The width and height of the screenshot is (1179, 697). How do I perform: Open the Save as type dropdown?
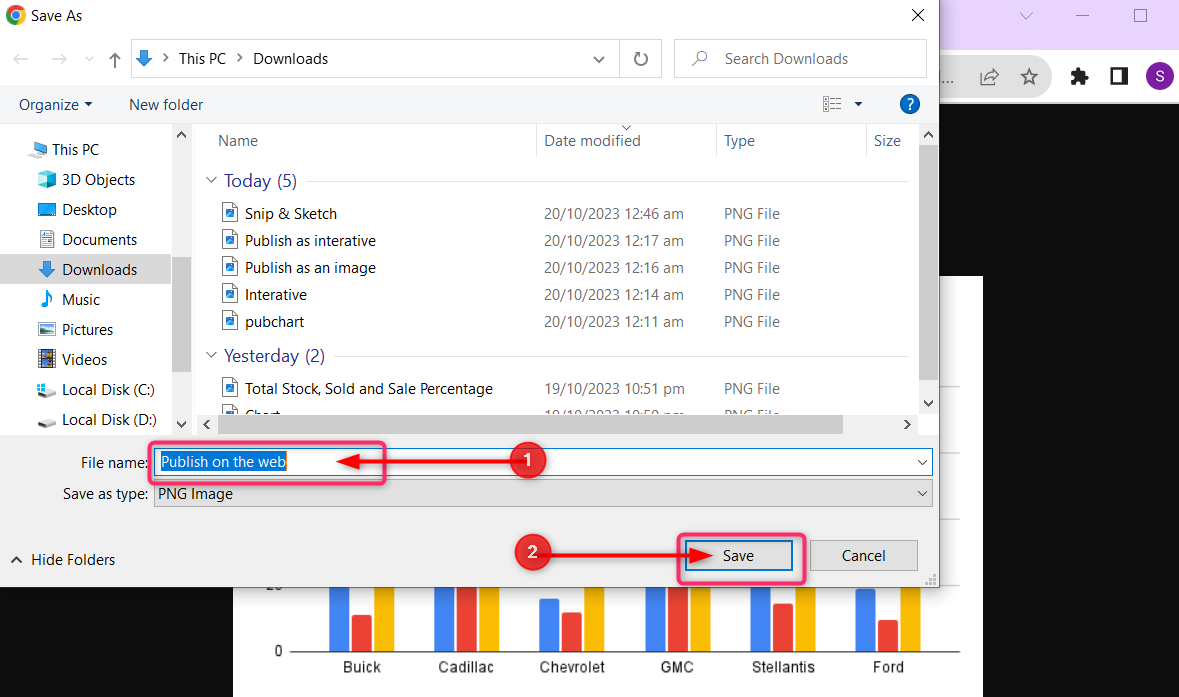(542, 493)
